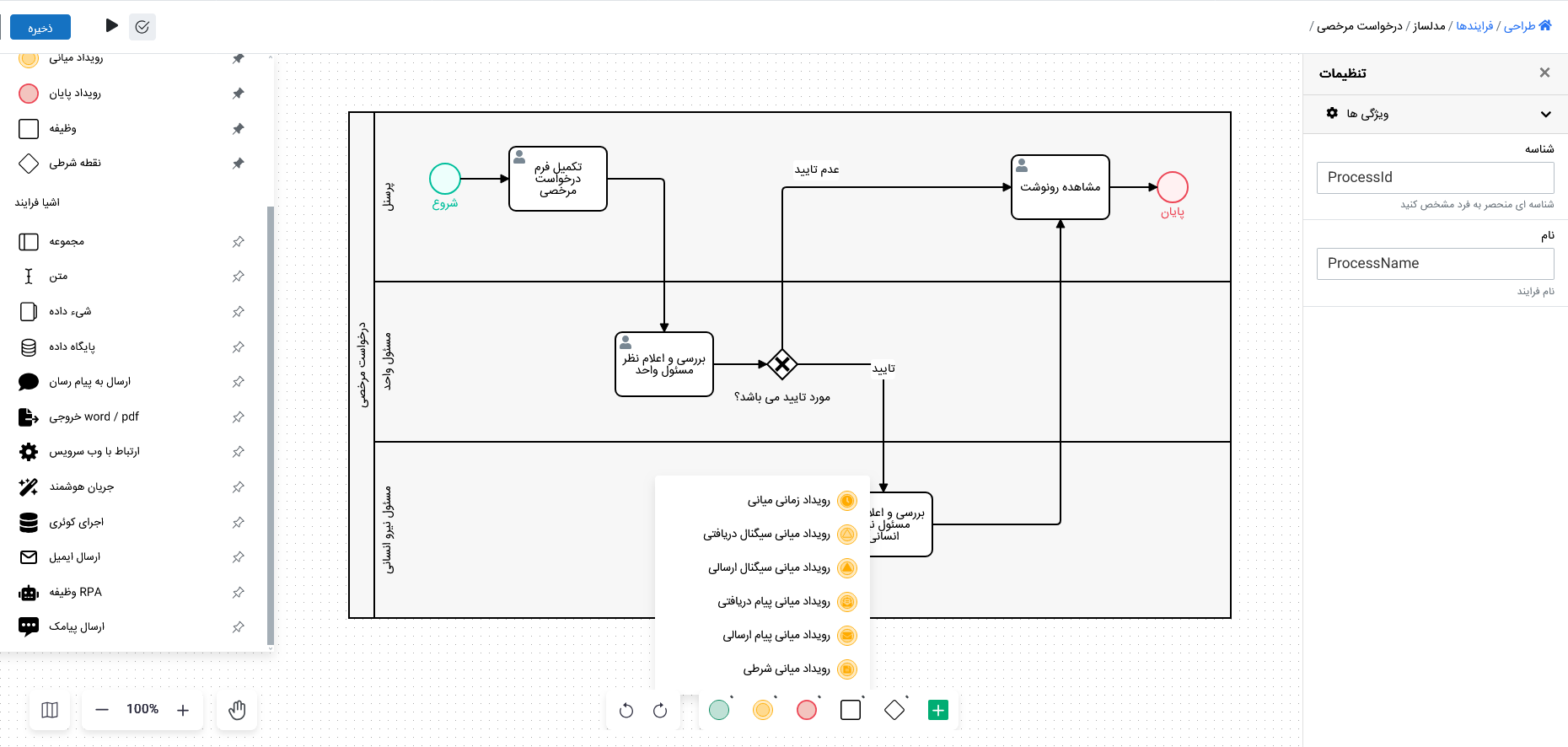Click the play/run process icon

coord(111,26)
